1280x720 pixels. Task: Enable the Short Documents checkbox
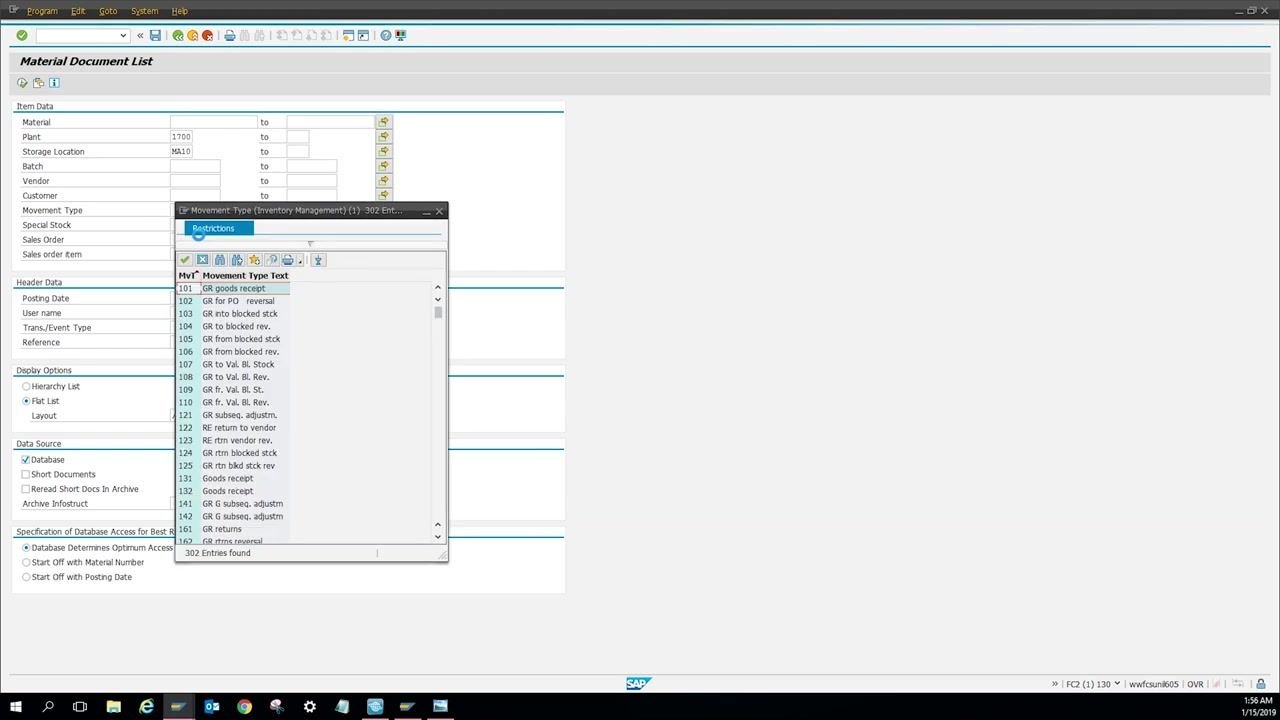click(x=26, y=475)
